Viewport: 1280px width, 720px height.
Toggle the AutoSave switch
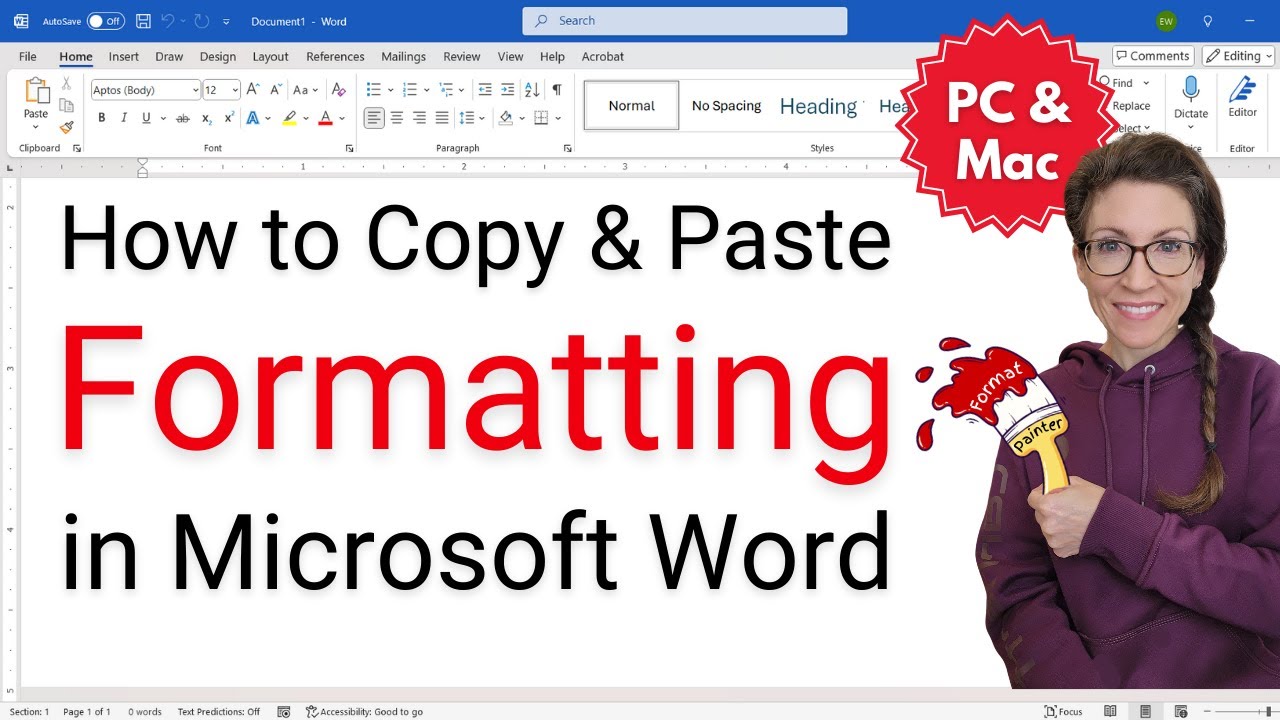click(105, 21)
